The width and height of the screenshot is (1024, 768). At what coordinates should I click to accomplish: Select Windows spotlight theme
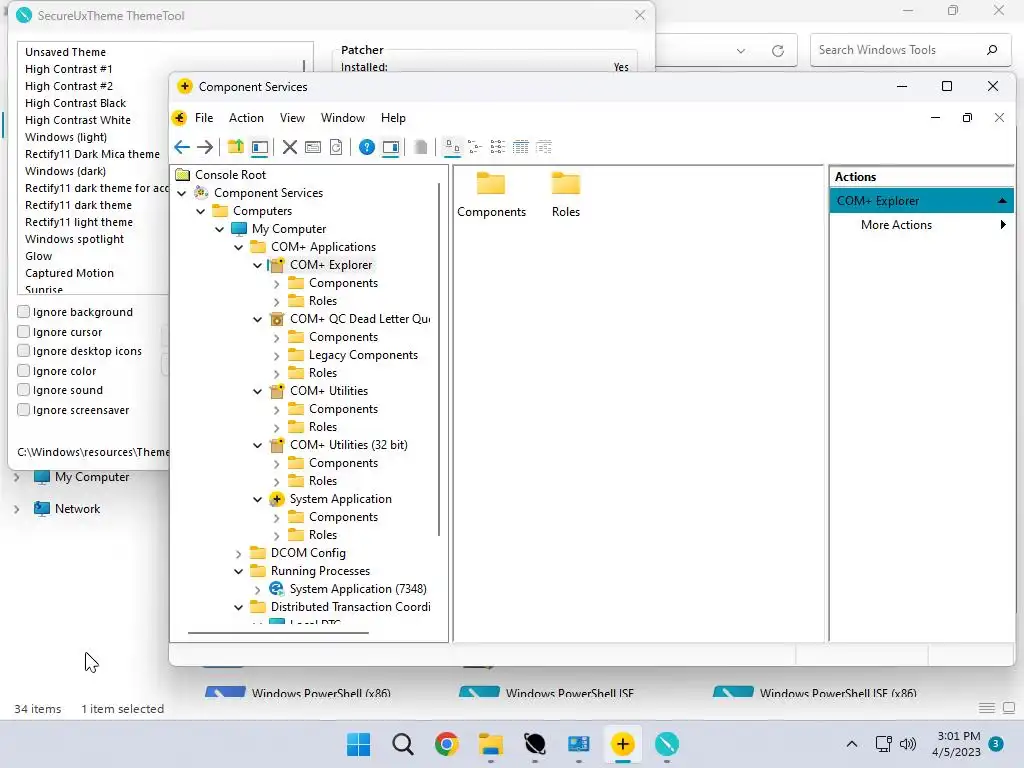[74, 239]
